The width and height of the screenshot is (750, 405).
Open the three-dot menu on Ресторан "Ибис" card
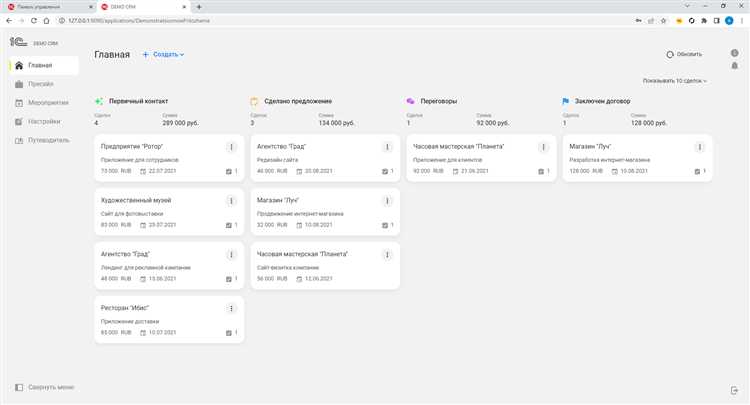coord(231,308)
